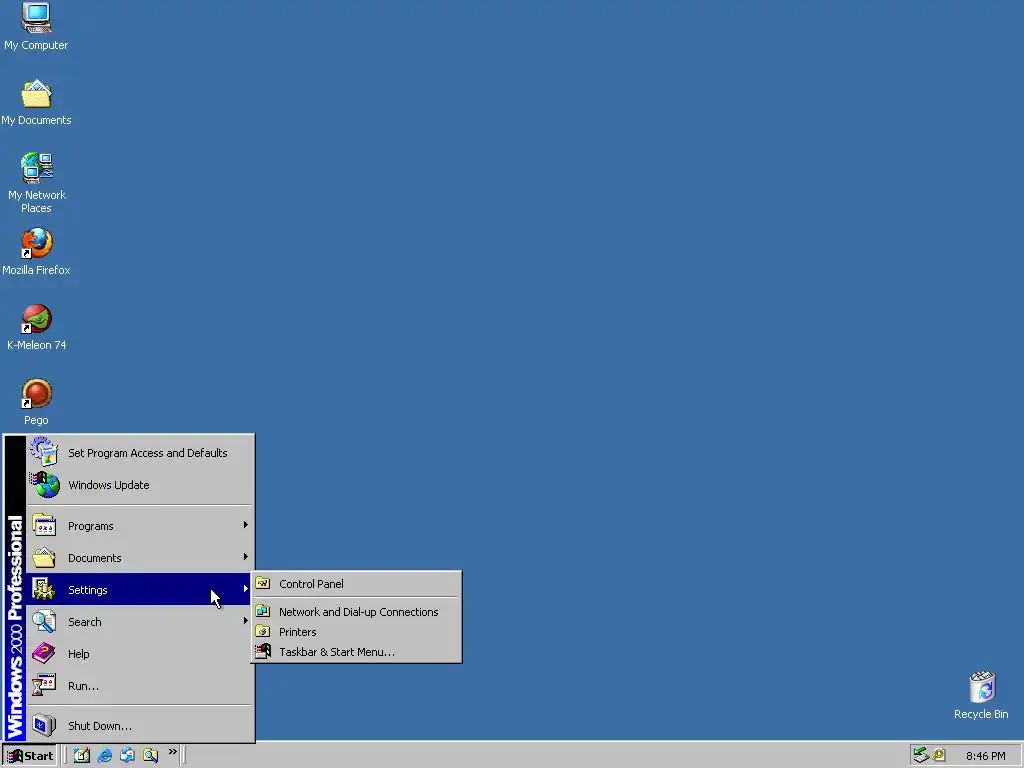Open Printers from the Settings submenu

point(357,632)
